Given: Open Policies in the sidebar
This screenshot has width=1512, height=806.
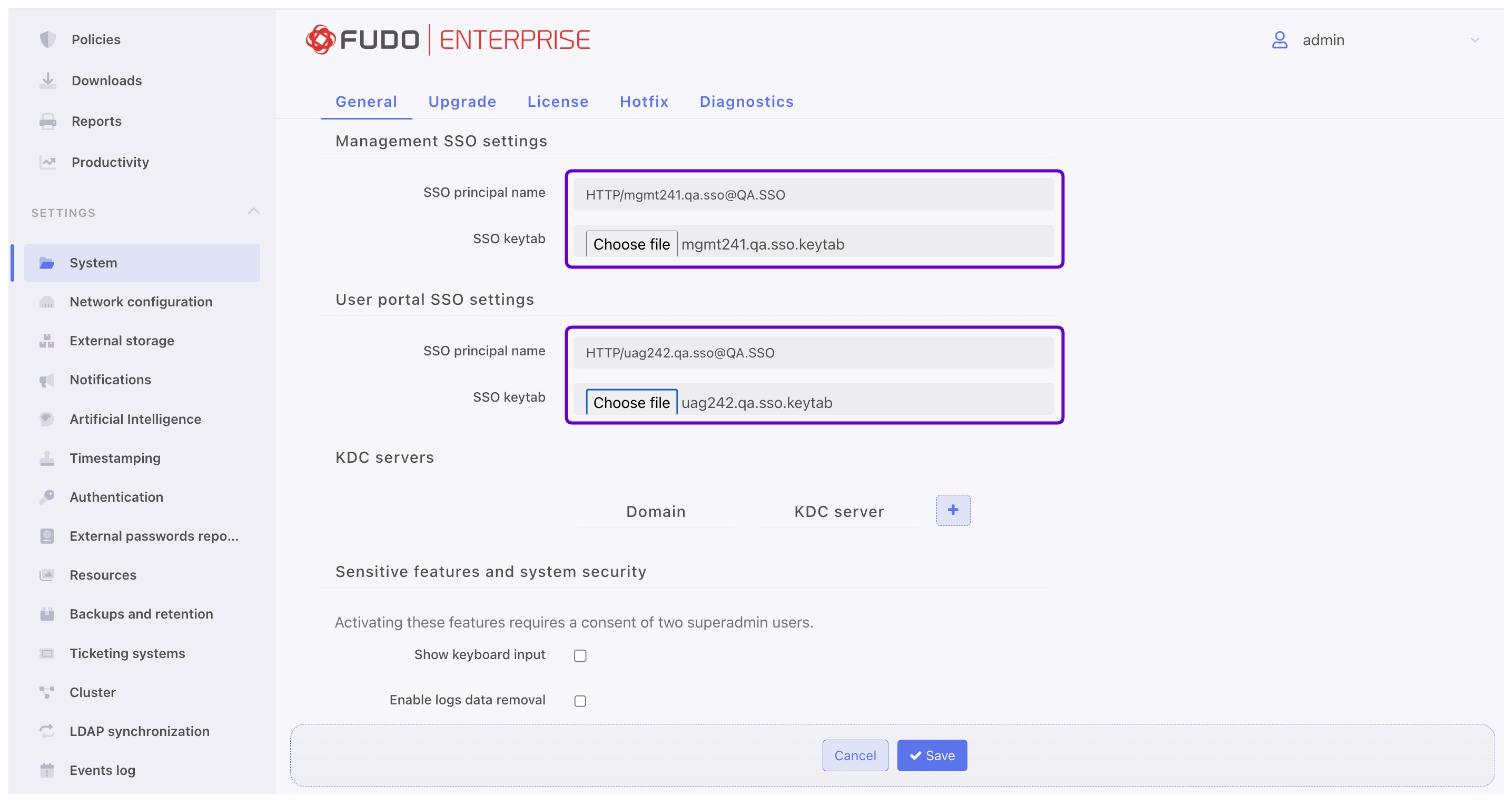Looking at the screenshot, I should click(x=96, y=39).
